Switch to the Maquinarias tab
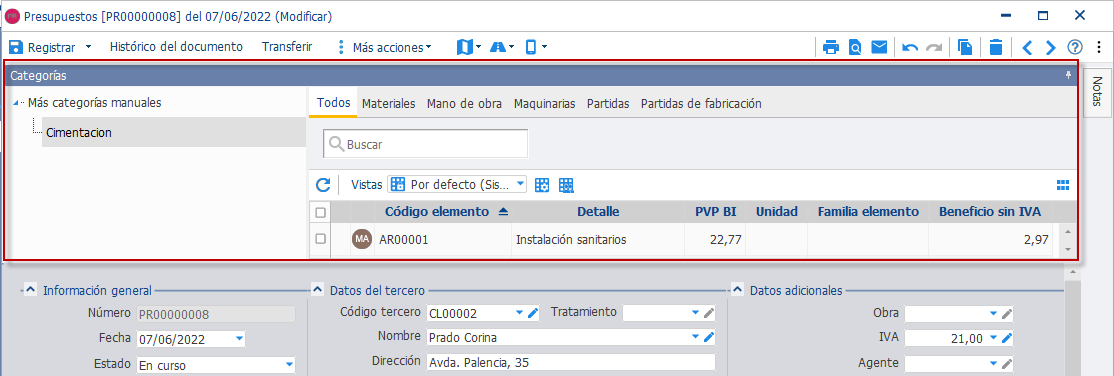The width and height of the screenshot is (1114, 376). point(544,104)
